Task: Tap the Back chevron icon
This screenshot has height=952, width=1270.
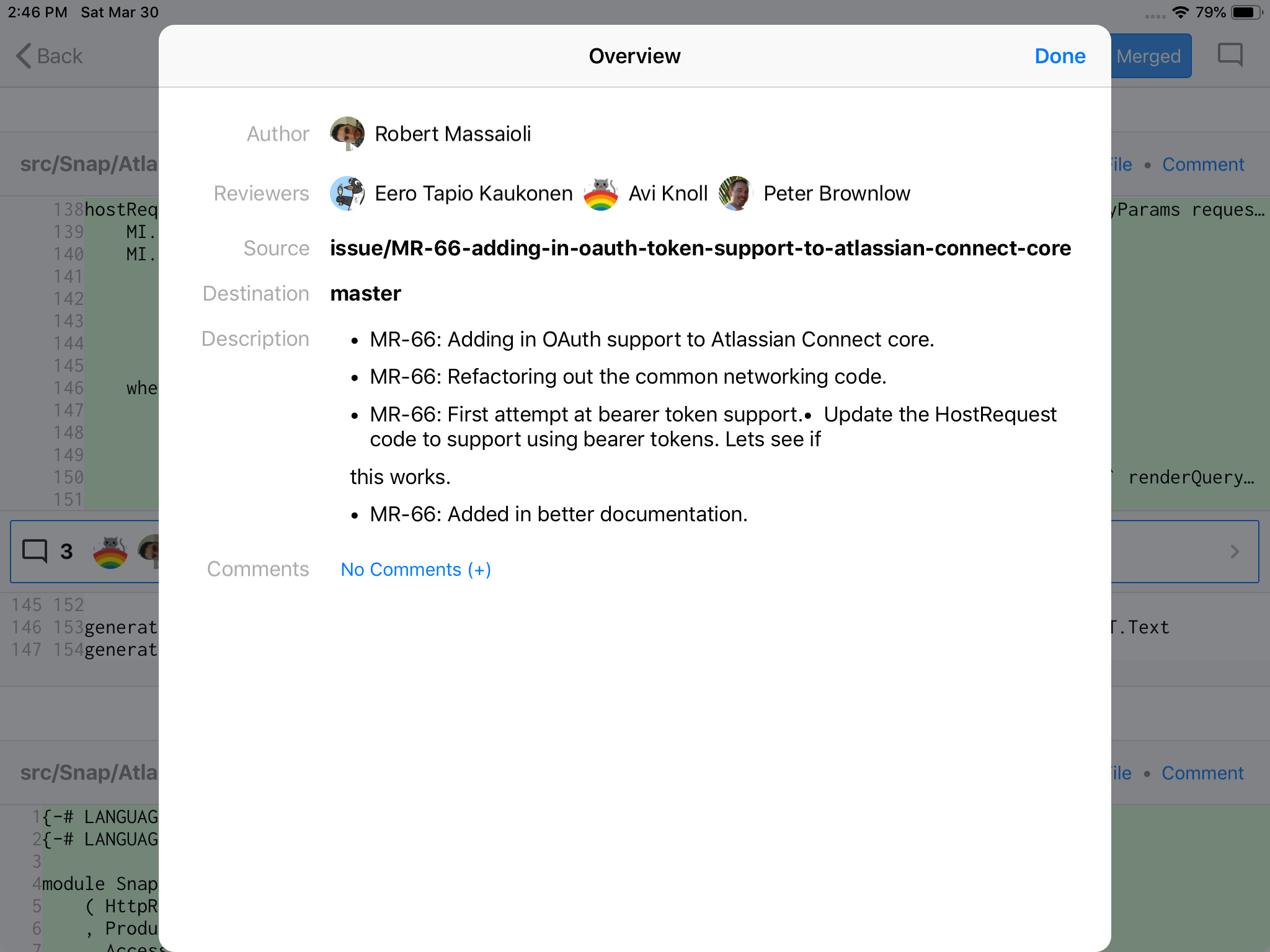Action: coord(24,56)
